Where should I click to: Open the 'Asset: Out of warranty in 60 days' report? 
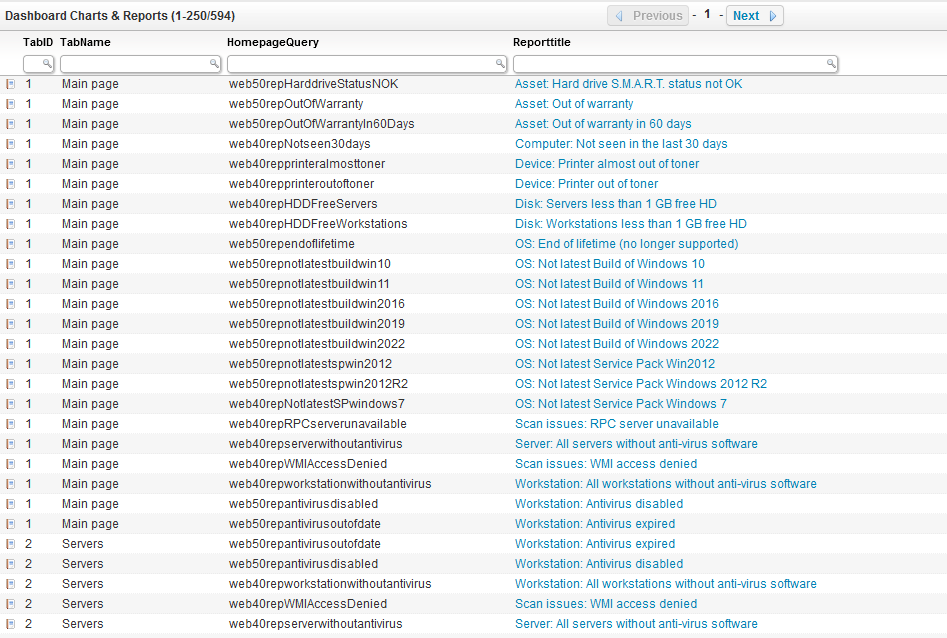tap(603, 124)
